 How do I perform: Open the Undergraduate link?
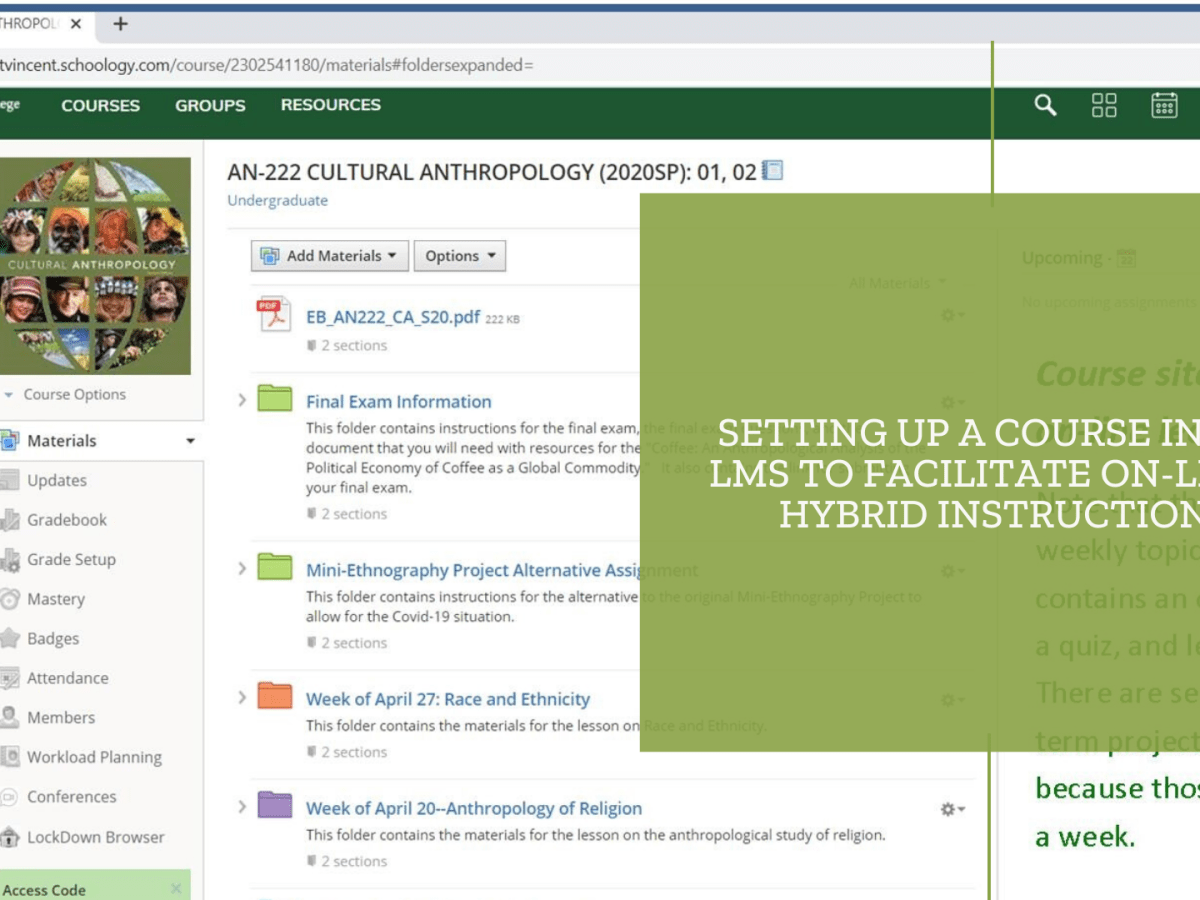click(x=276, y=200)
